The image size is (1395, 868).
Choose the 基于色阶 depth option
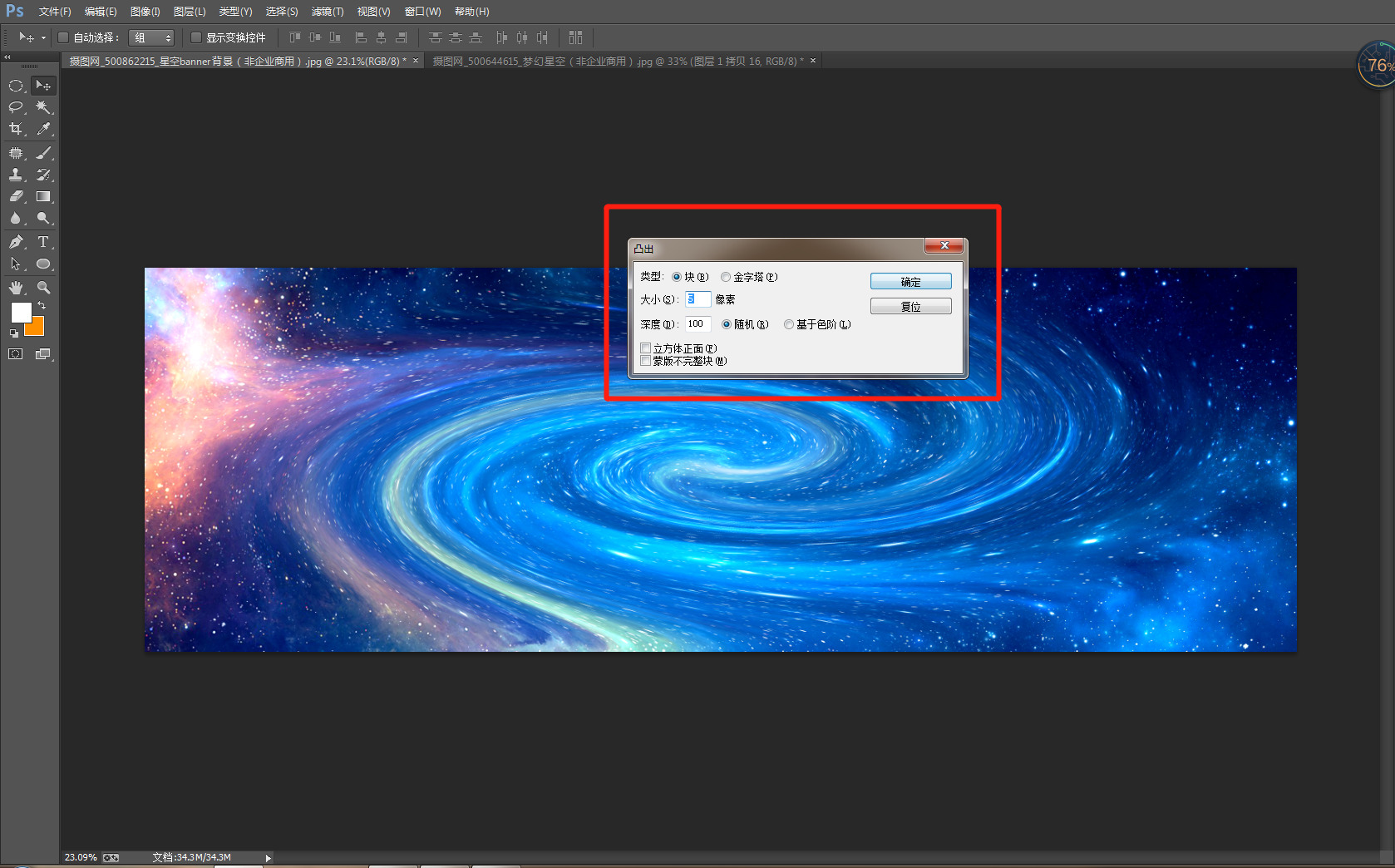pyautogui.click(x=789, y=324)
